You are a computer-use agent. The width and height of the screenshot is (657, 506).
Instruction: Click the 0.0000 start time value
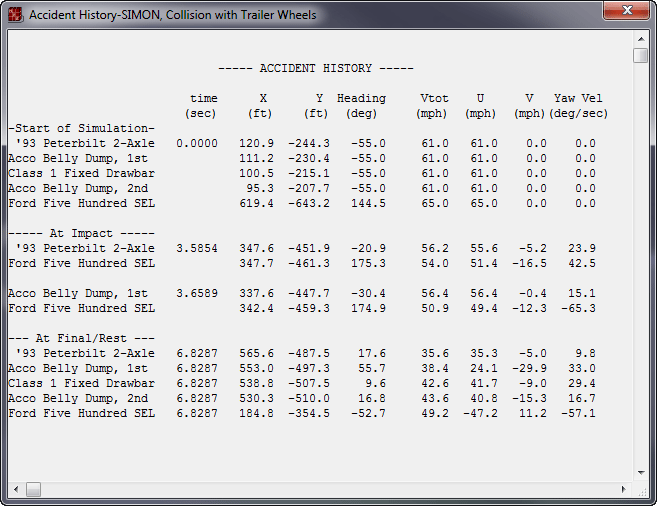coord(197,144)
